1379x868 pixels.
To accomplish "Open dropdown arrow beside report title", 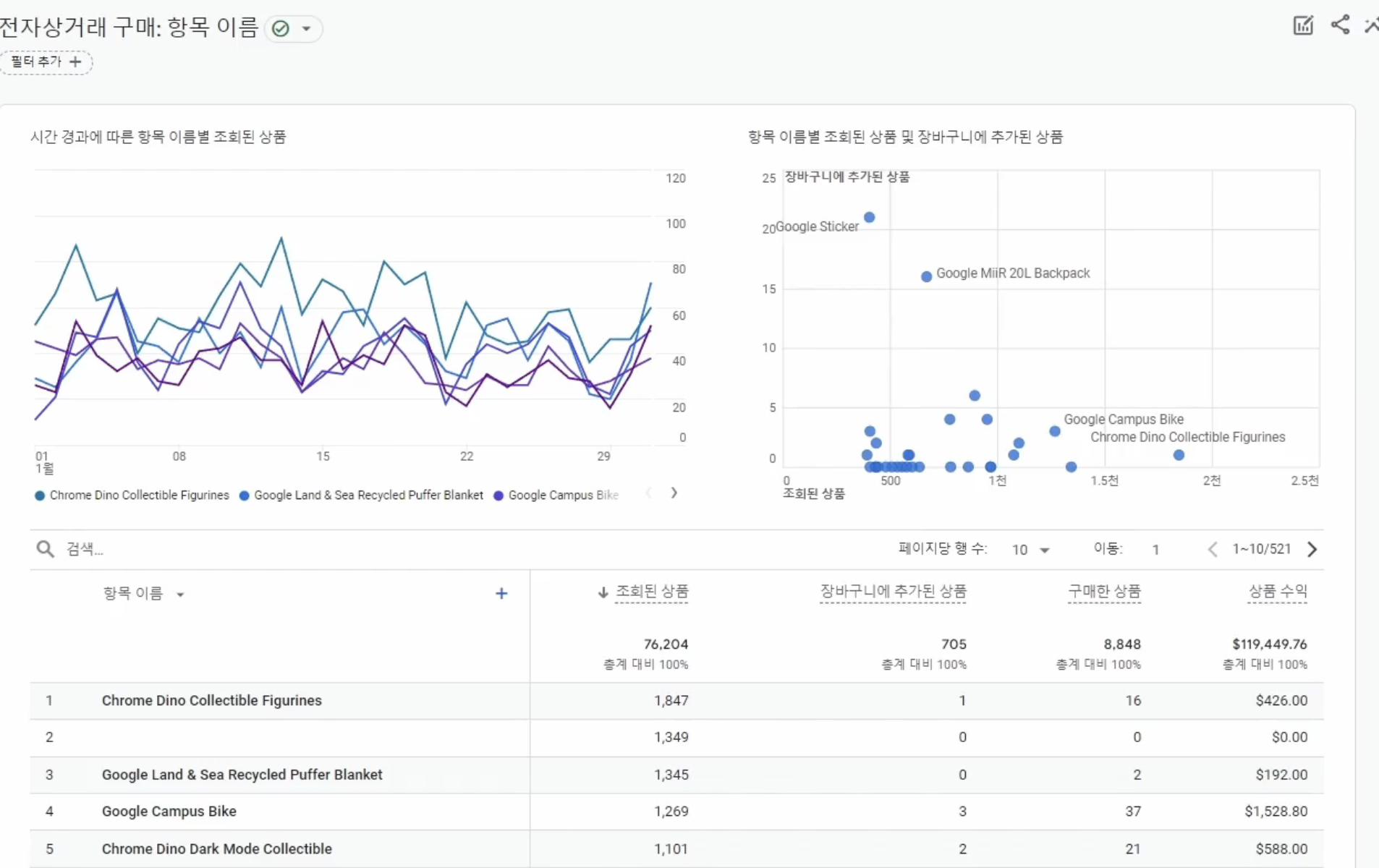I will pos(307,29).
